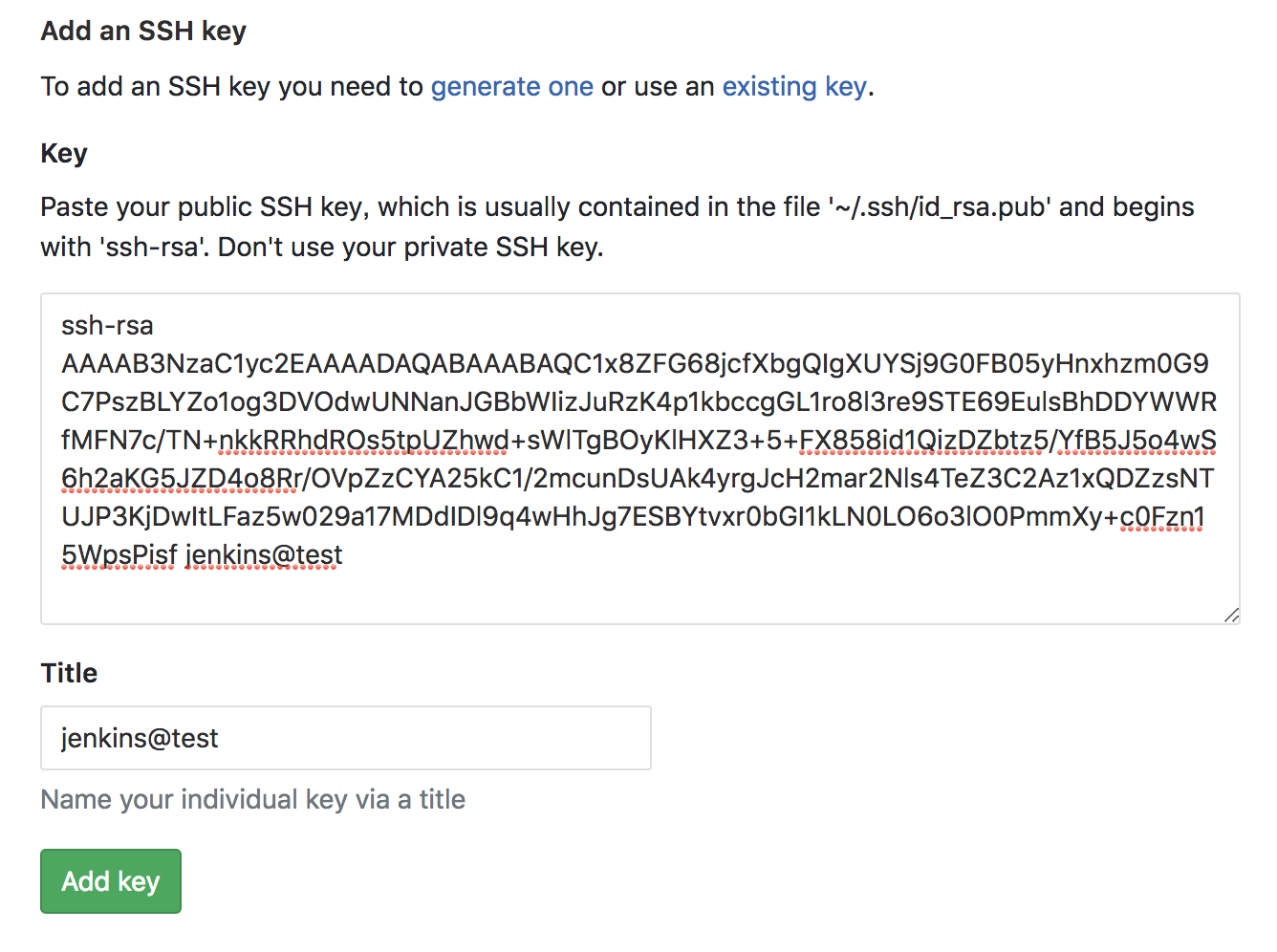
Task: Click the "Title" field label
Action: (x=69, y=673)
